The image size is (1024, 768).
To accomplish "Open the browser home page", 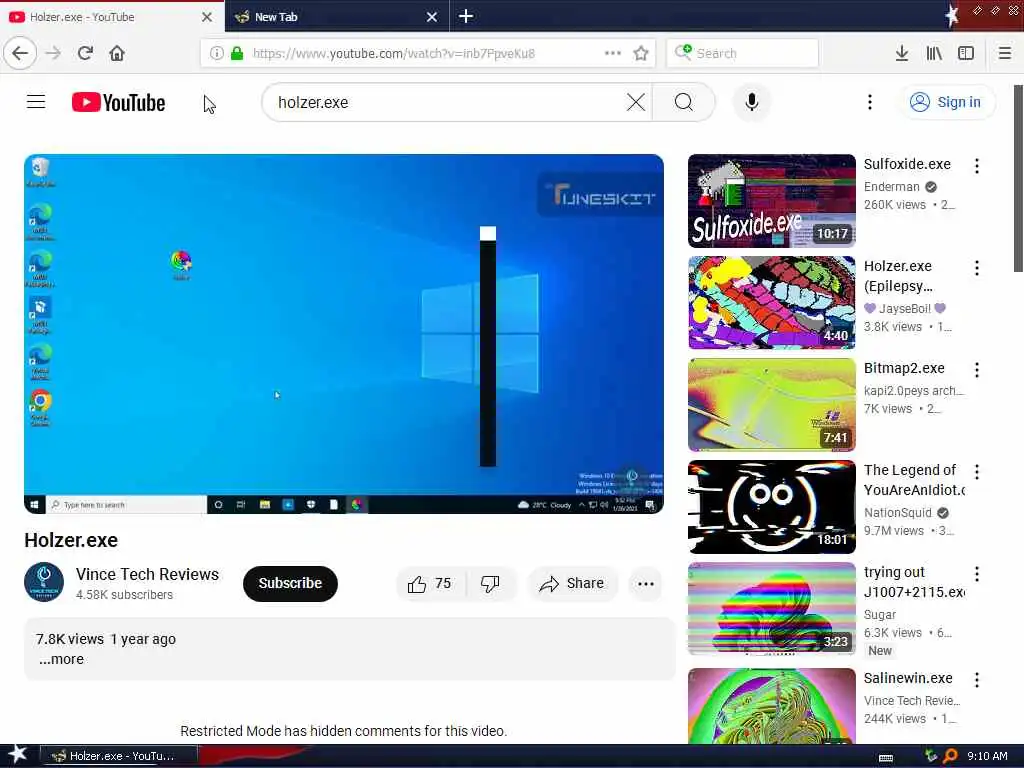I will (x=117, y=53).
